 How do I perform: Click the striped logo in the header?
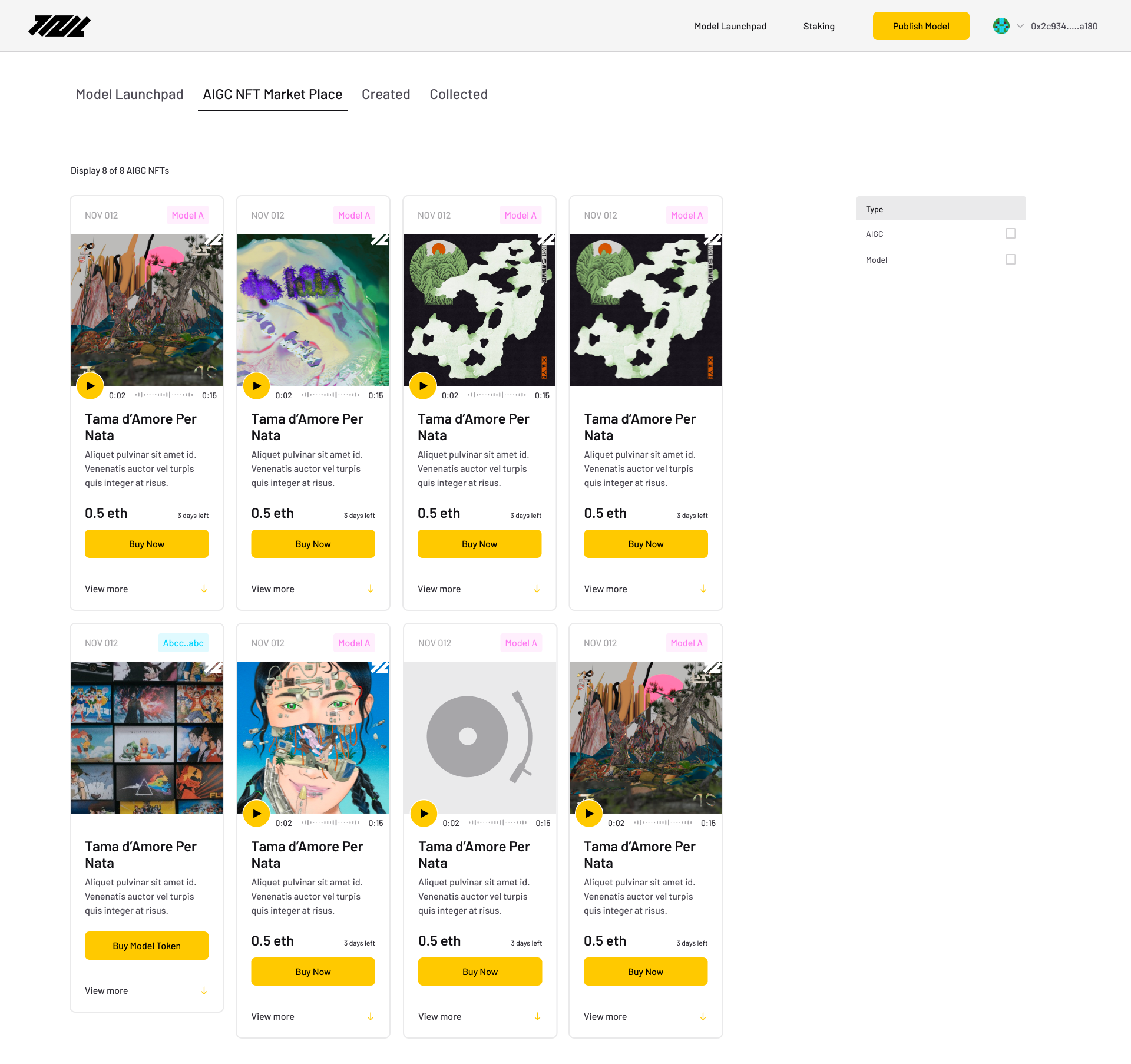coord(59,26)
